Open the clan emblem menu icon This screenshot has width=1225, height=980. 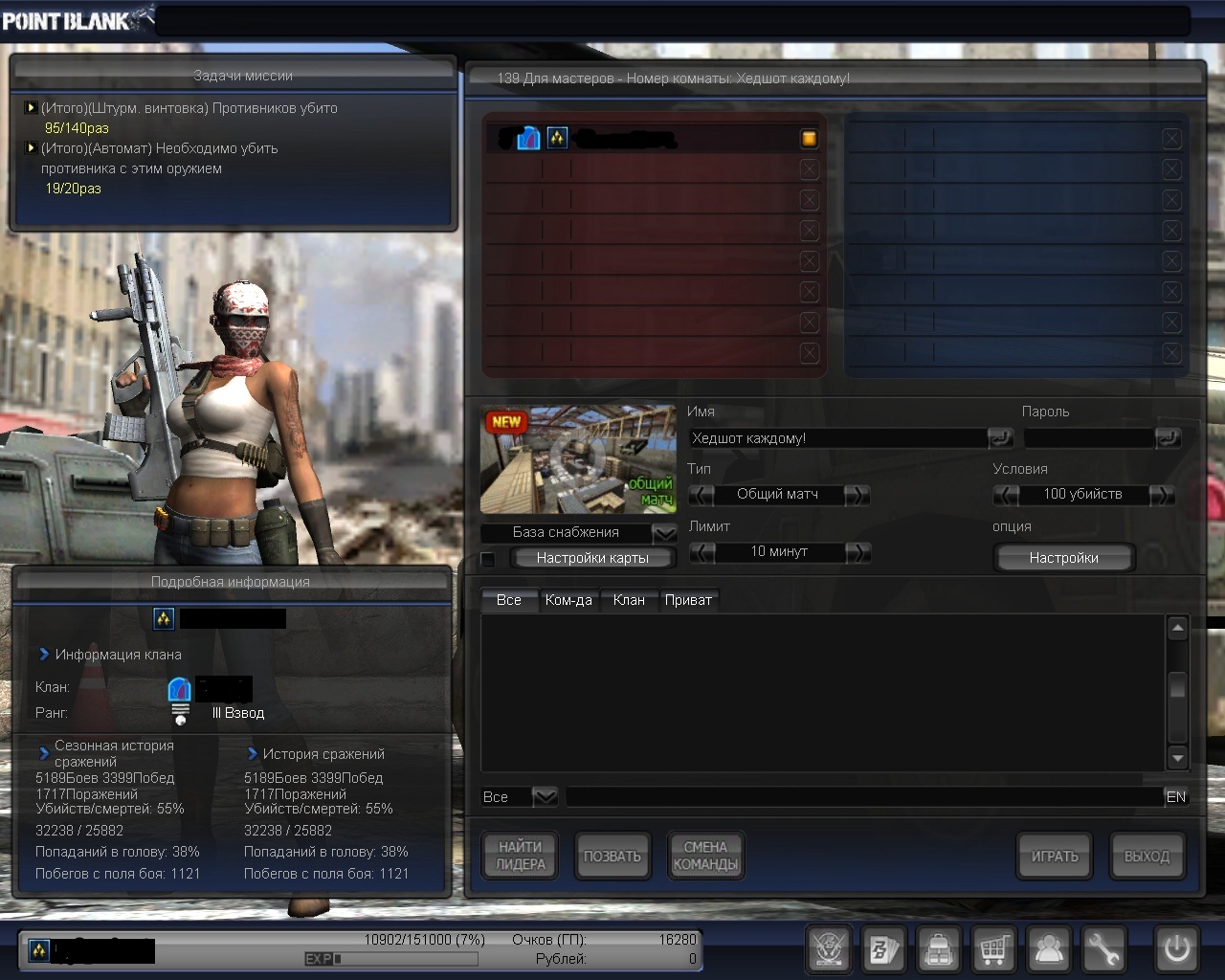[x=829, y=949]
